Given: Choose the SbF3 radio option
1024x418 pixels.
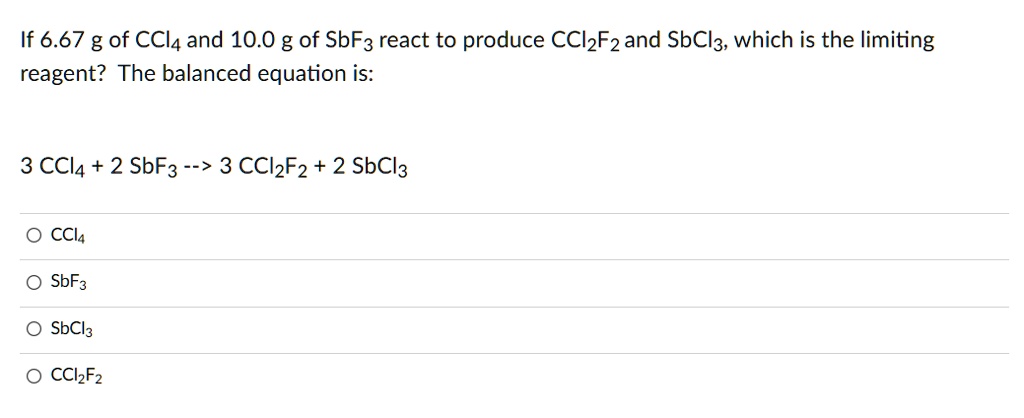Looking at the screenshot, I should click(x=34, y=283).
